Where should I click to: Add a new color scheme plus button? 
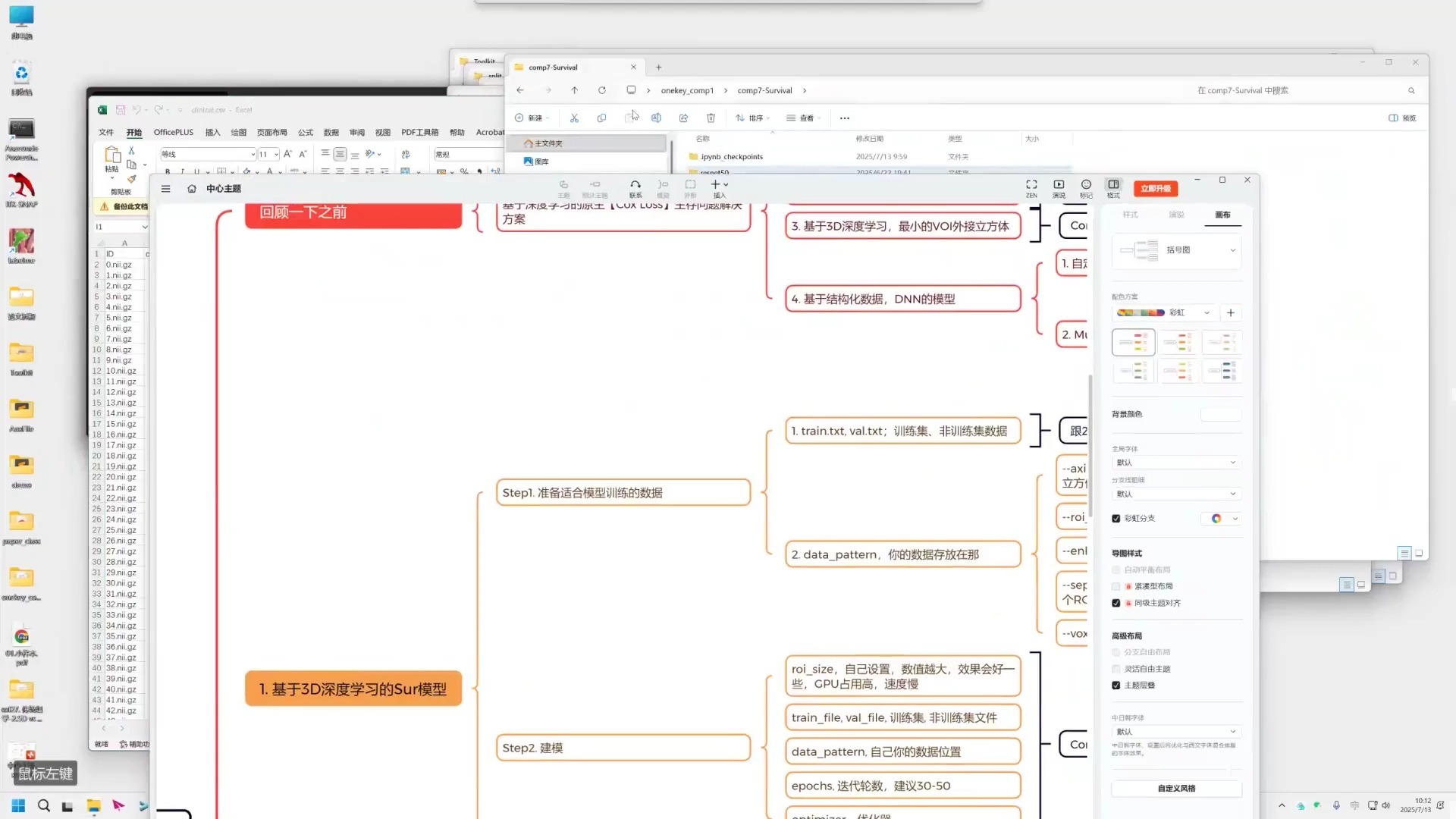coord(1231,312)
